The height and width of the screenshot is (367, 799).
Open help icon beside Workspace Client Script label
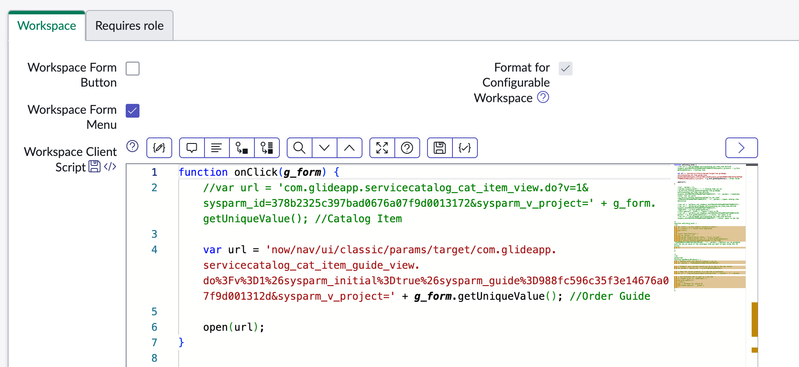coord(132,147)
